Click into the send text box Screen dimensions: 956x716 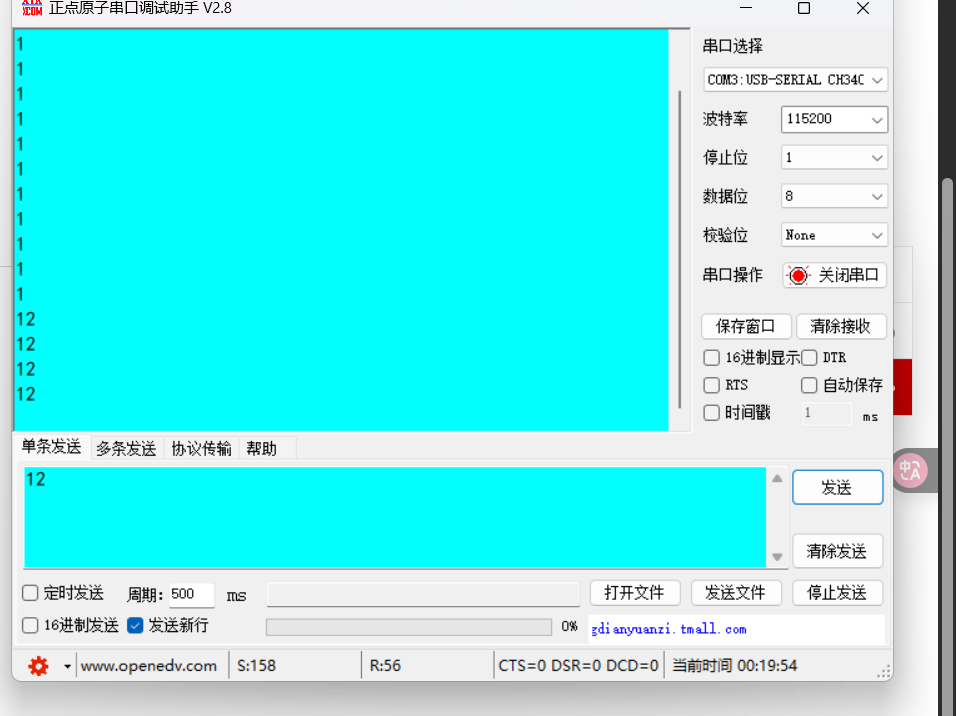click(x=394, y=518)
